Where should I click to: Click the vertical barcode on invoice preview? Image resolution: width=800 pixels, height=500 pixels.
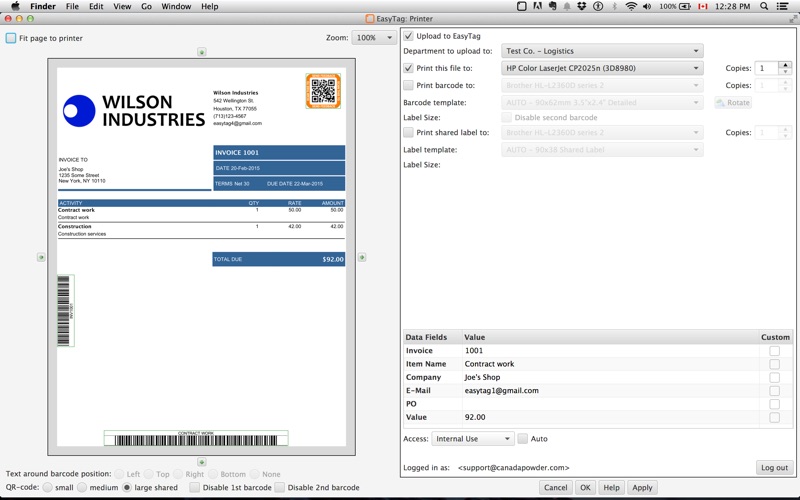coord(66,310)
